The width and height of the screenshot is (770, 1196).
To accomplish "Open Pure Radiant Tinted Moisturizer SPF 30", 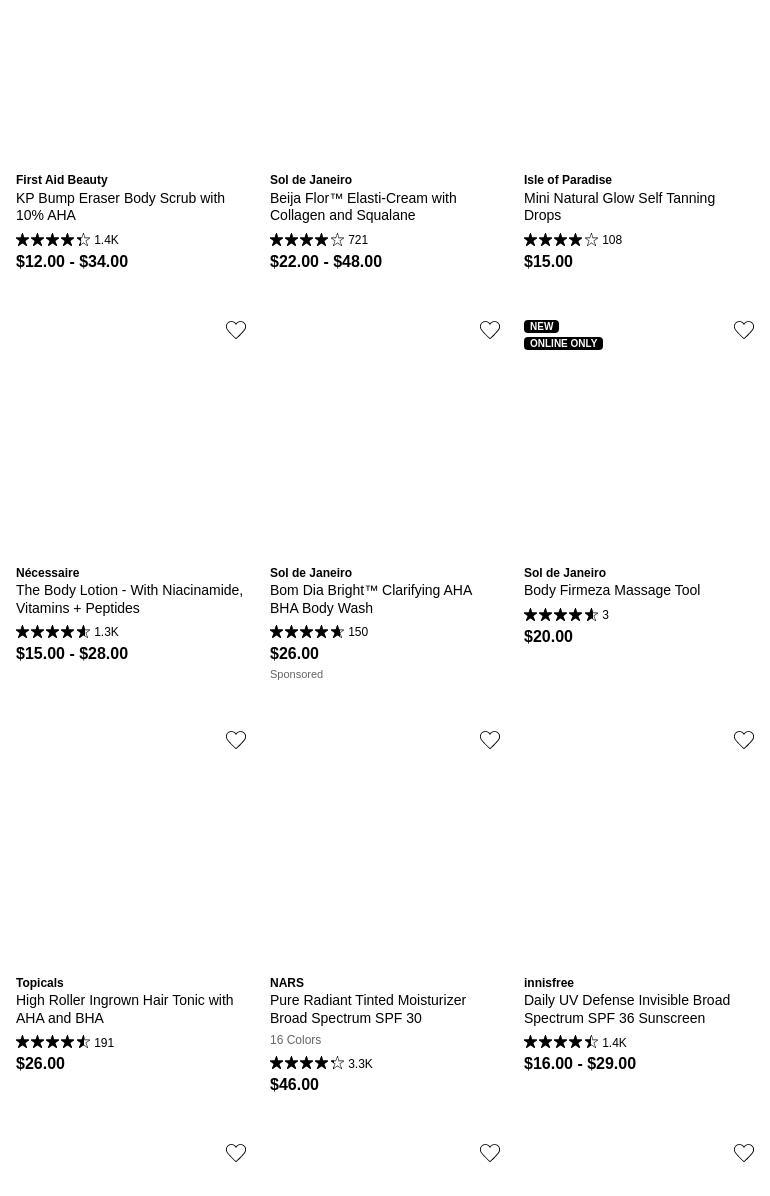I will click(x=367, y=1009).
